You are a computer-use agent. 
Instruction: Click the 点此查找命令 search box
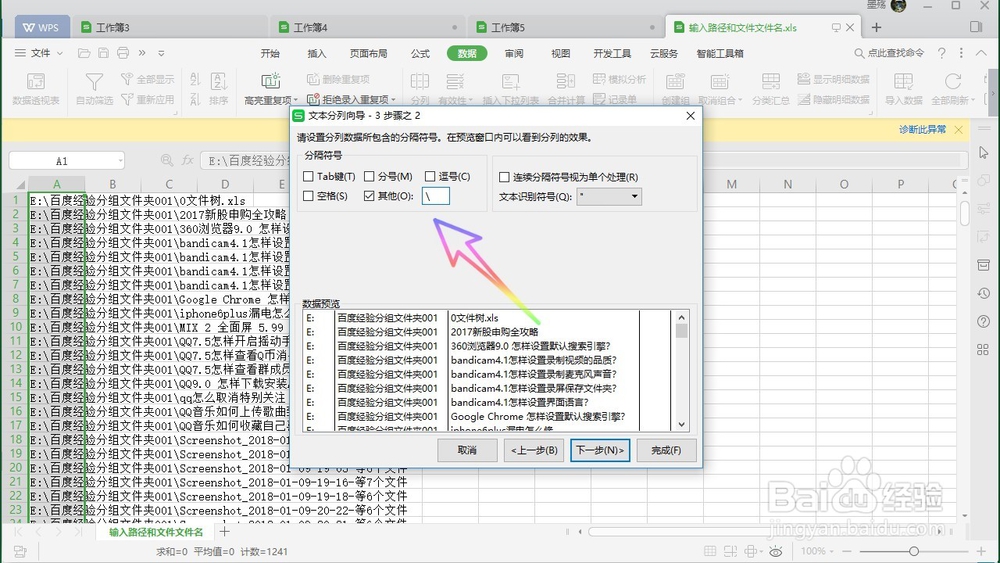(890, 53)
